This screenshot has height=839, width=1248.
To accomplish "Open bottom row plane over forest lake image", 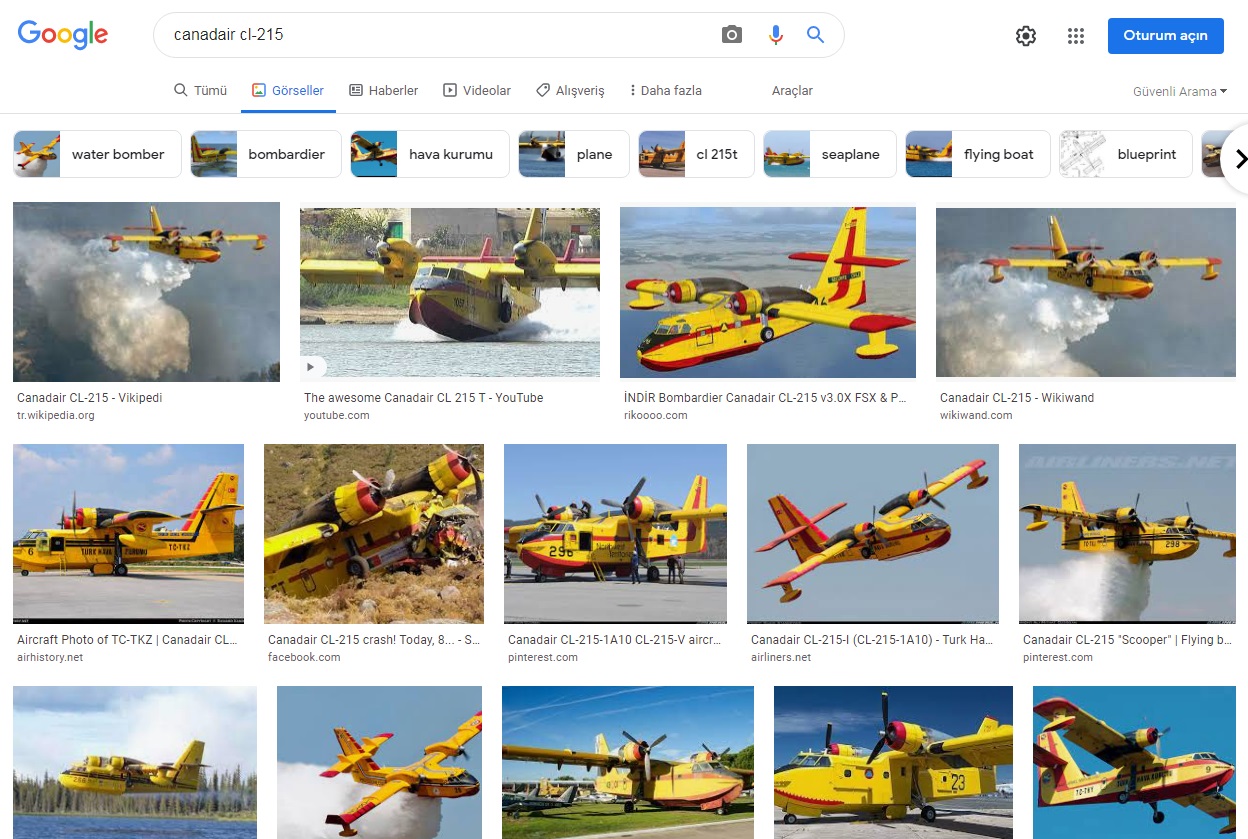I will [135, 762].
